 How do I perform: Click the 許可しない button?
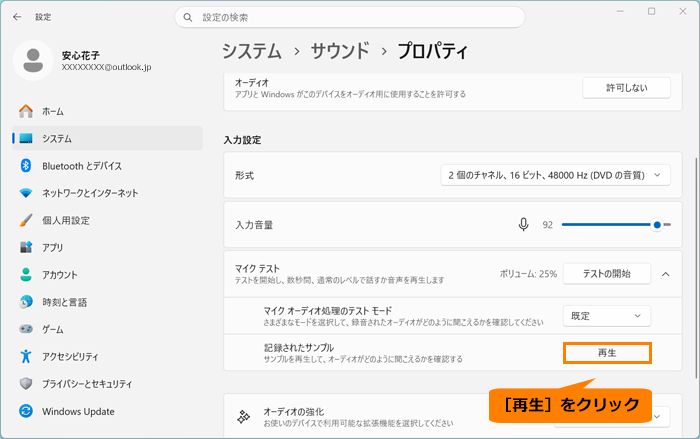point(626,88)
